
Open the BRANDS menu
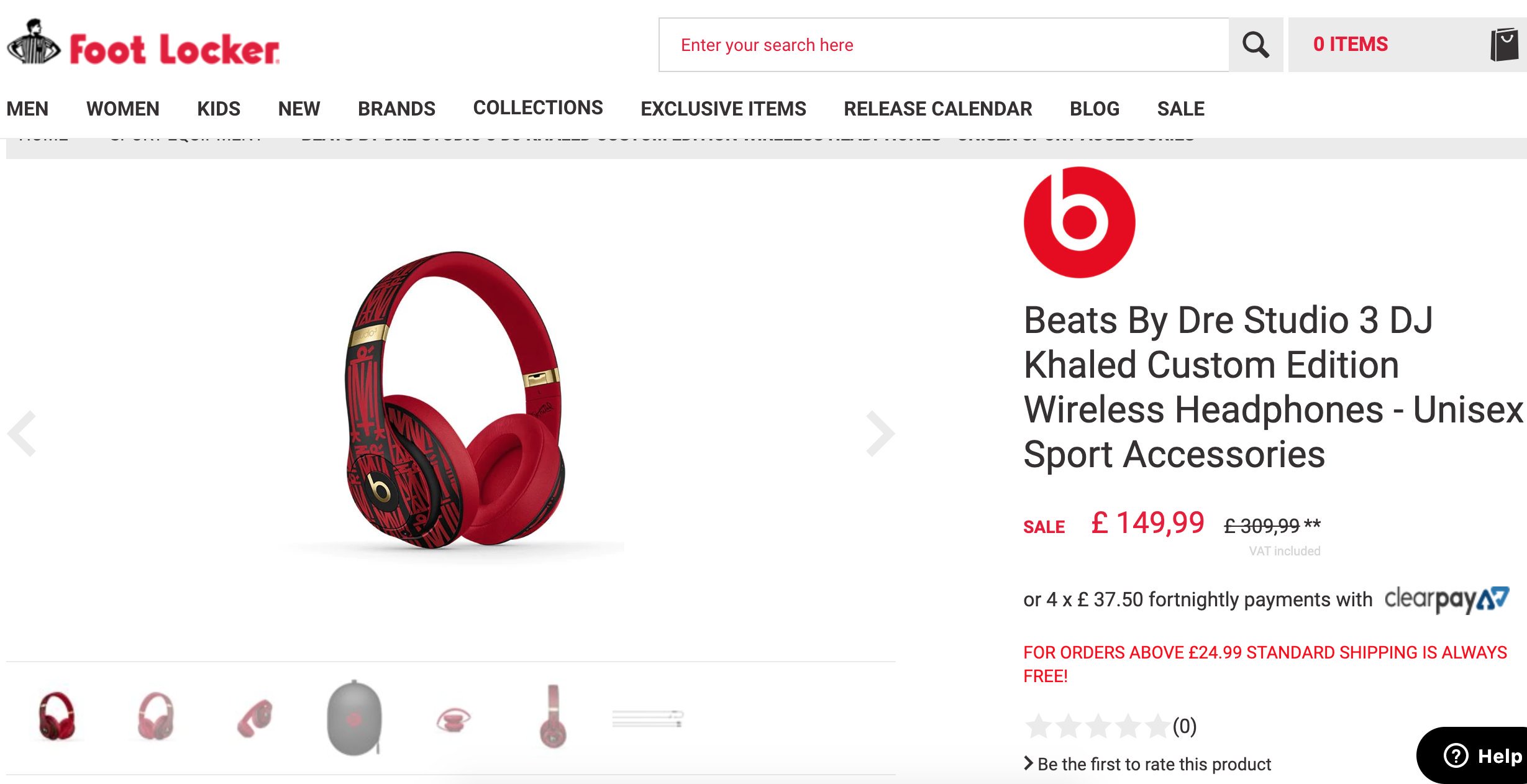point(396,109)
